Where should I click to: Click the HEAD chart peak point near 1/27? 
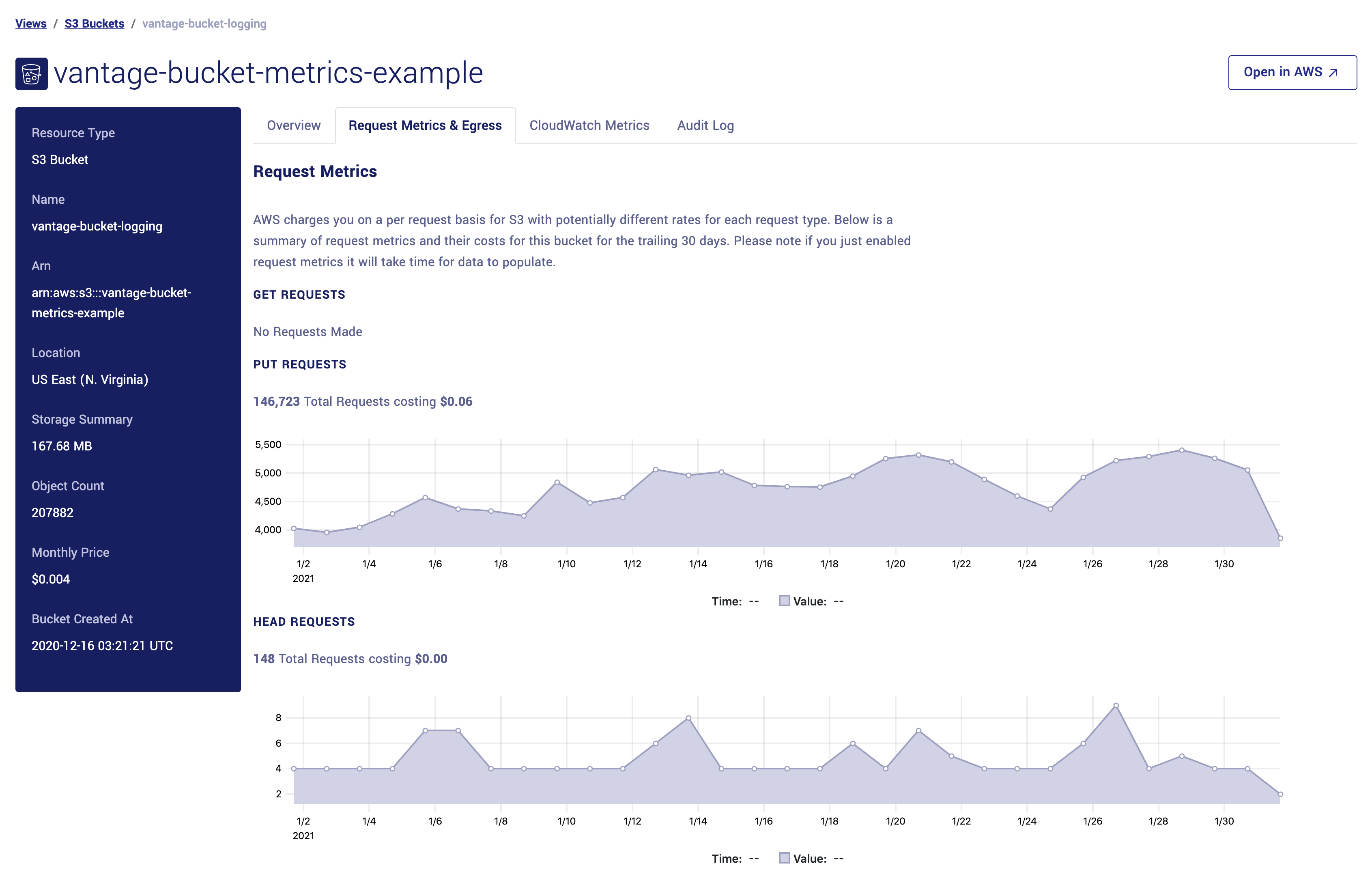coord(1116,705)
